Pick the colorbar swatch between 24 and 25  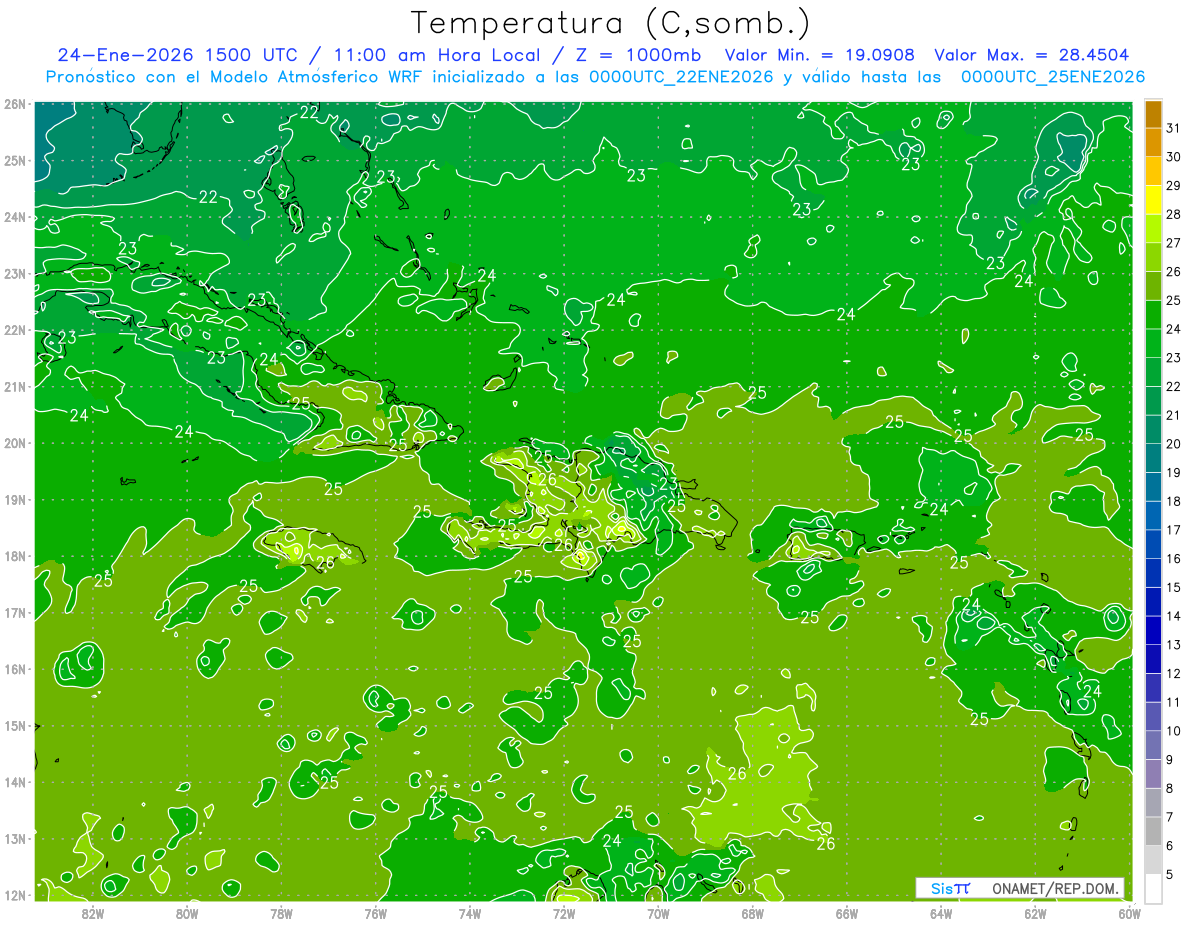click(x=1153, y=315)
